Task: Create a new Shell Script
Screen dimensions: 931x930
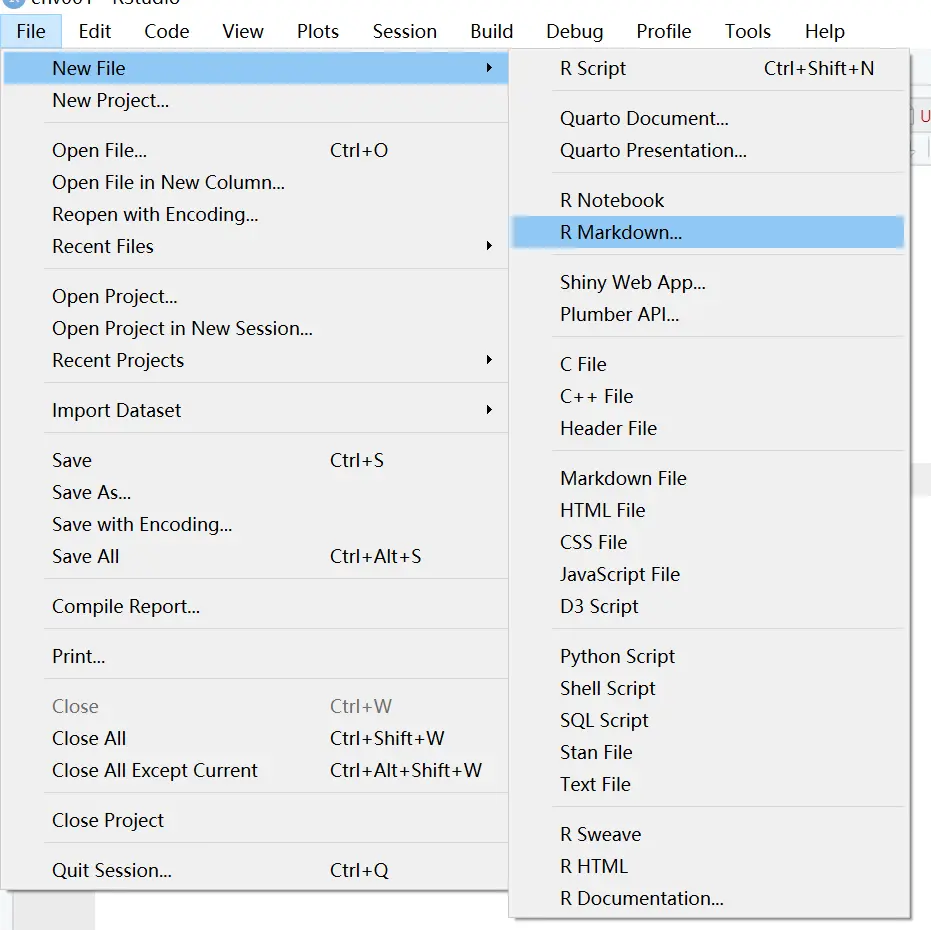Action: (708, 688)
